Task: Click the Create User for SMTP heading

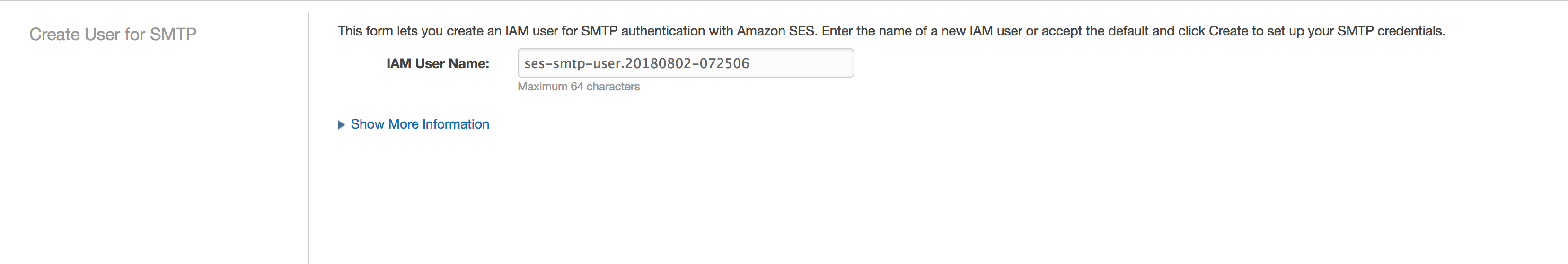Action: tap(113, 34)
